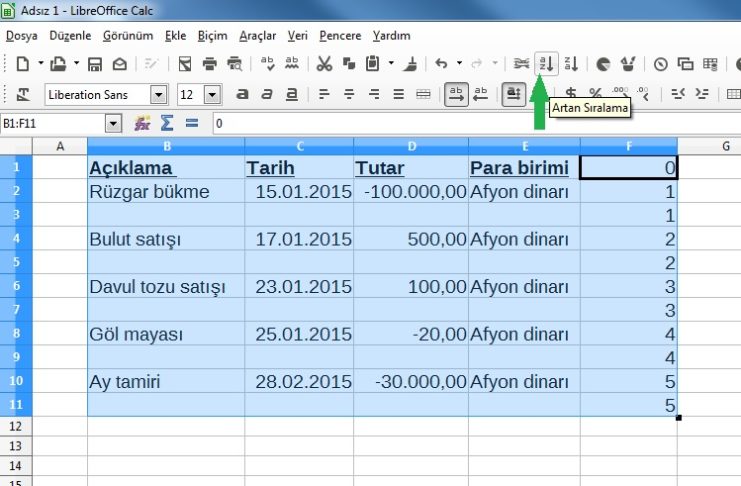Open the Araçlar menu
Screen dimensions: 741x486
[257, 35]
